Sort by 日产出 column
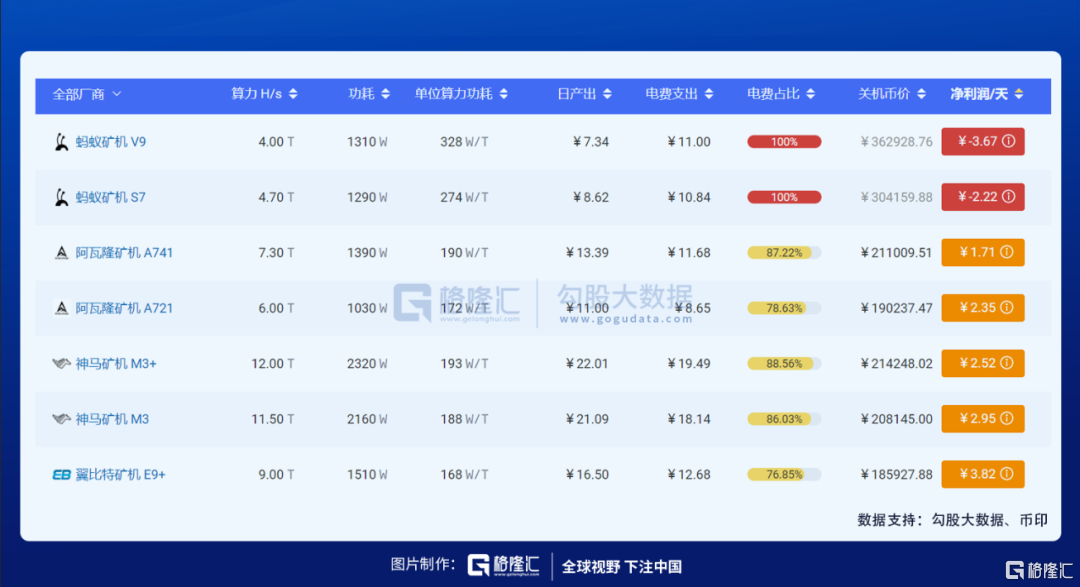 [584, 94]
